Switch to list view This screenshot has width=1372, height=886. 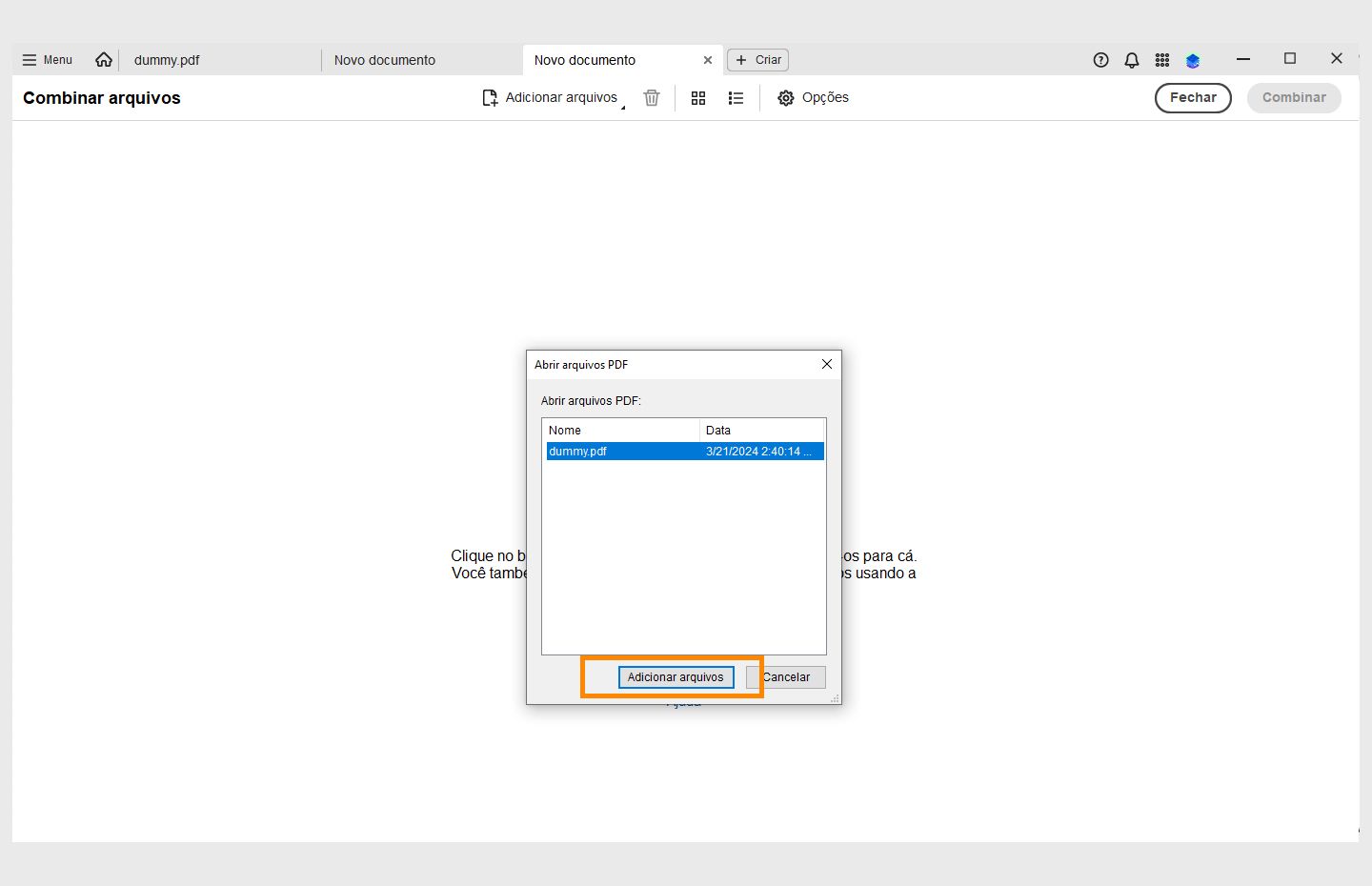[736, 97]
